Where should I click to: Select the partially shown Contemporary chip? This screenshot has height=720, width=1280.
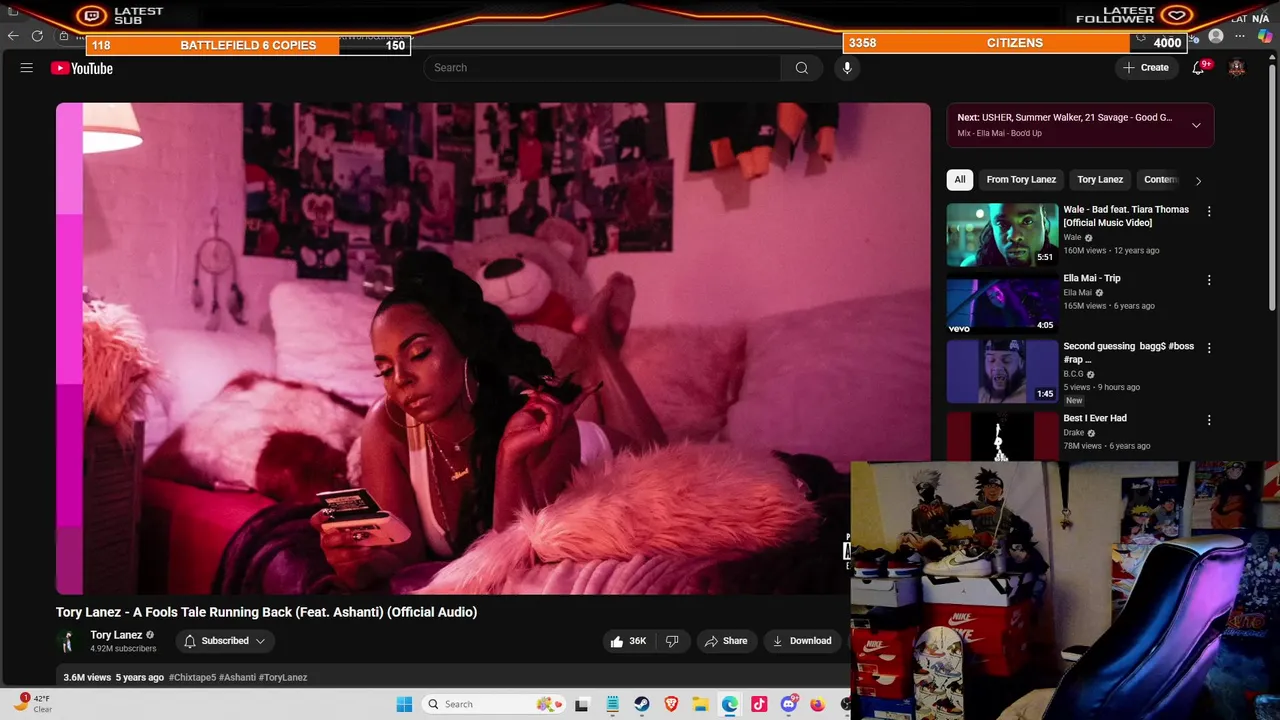(1160, 180)
